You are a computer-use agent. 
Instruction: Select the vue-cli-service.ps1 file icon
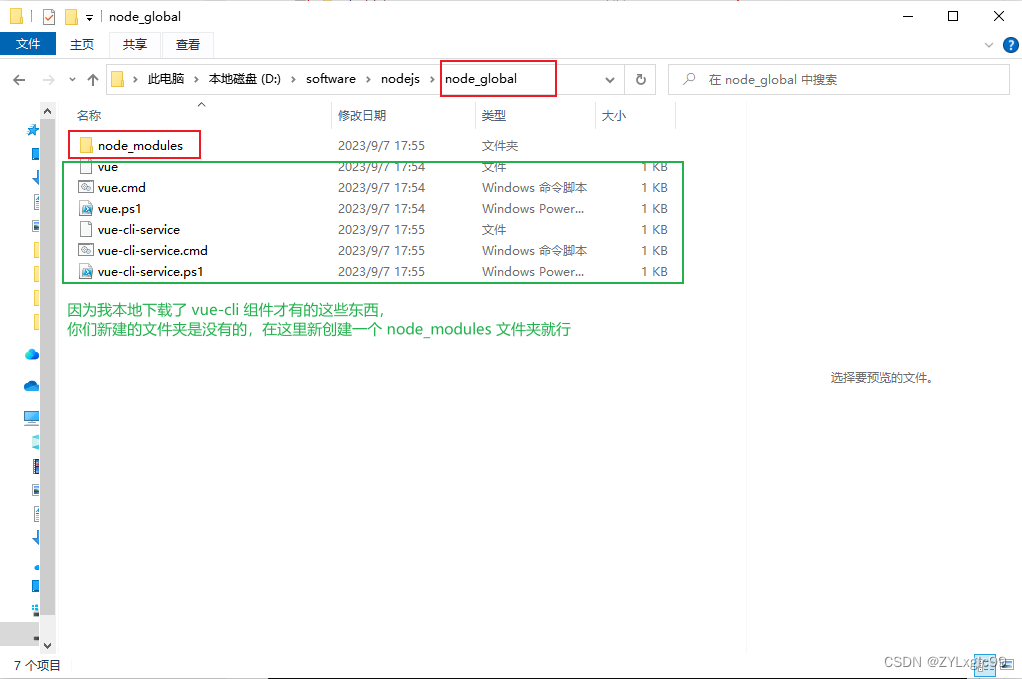coord(86,272)
